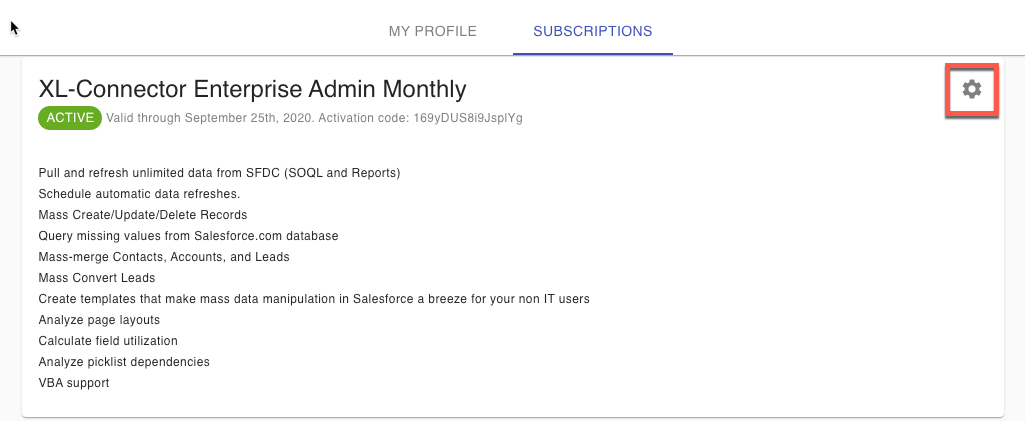Click 'Mass Create/Update/Delete Records' feature text
The width and height of the screenshot is (1025, 421).
[x=142, y=215]
